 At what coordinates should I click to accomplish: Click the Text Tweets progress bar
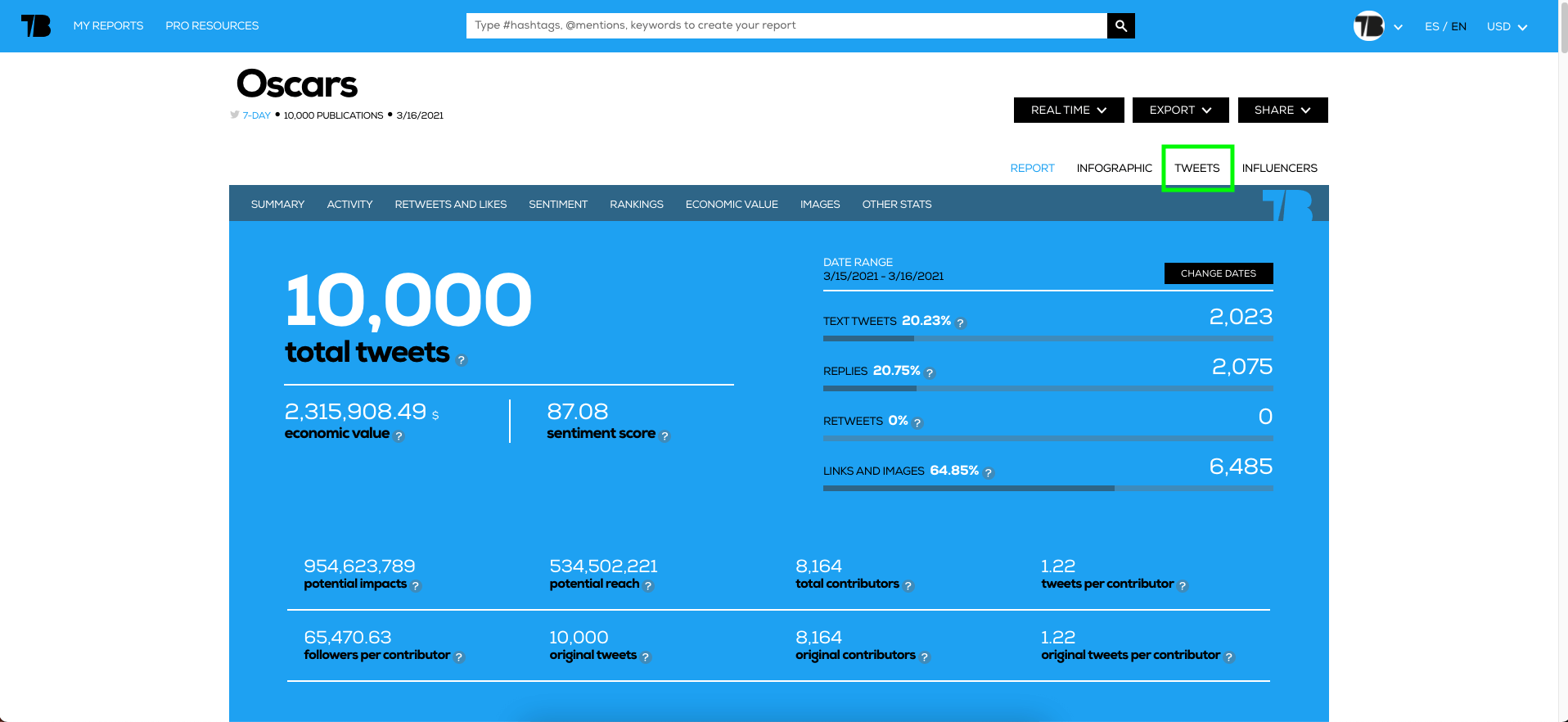(1048, 338)
